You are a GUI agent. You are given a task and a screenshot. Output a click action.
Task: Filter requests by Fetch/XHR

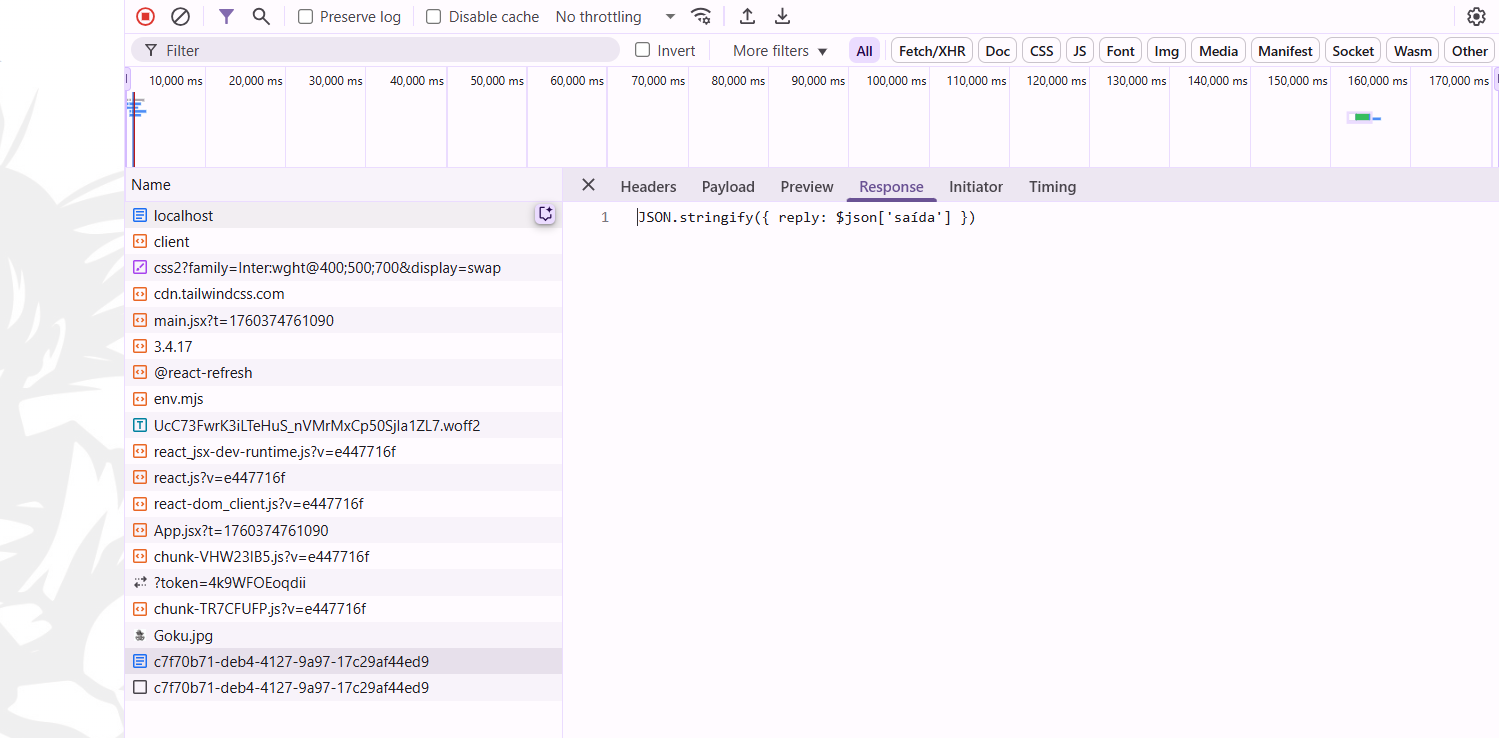pos(931,51)
